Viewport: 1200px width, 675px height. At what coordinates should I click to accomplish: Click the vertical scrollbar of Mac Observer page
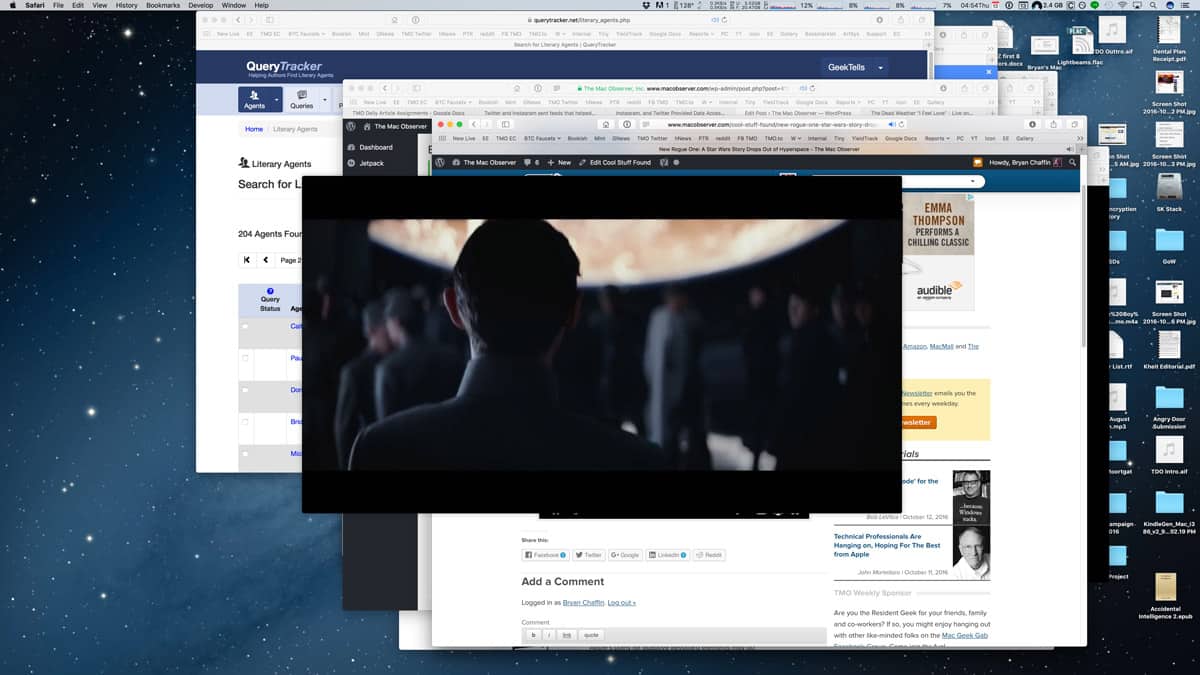1083,300
